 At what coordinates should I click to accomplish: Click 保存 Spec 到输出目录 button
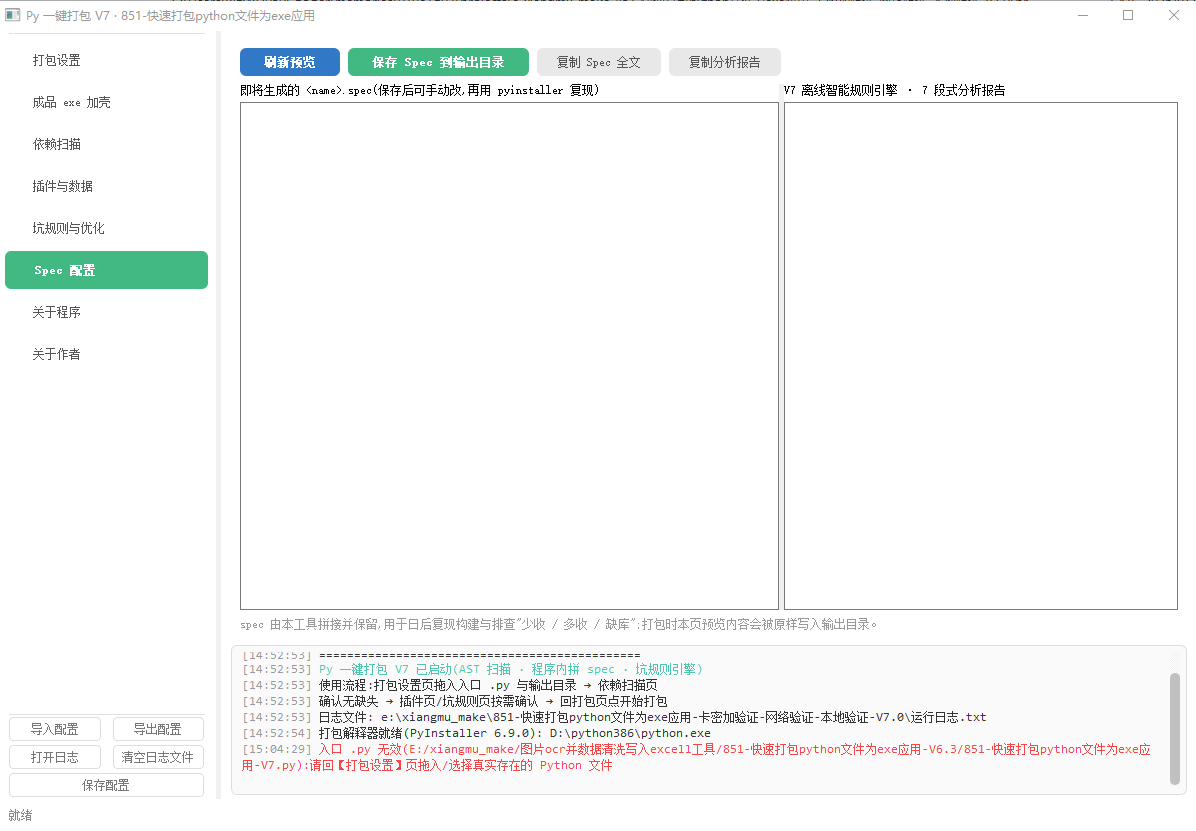[x=439, y=62]
